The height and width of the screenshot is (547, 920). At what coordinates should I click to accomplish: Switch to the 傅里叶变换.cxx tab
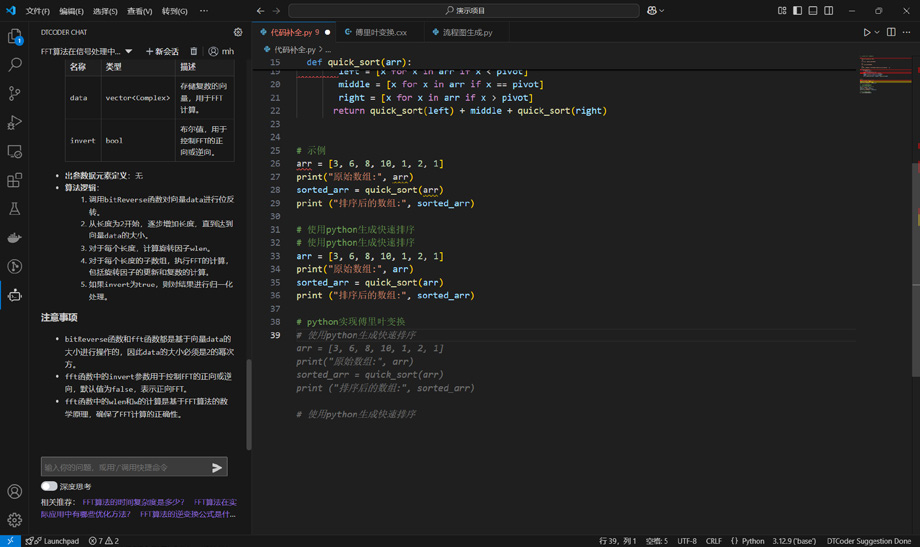click(x=376, y=32)
